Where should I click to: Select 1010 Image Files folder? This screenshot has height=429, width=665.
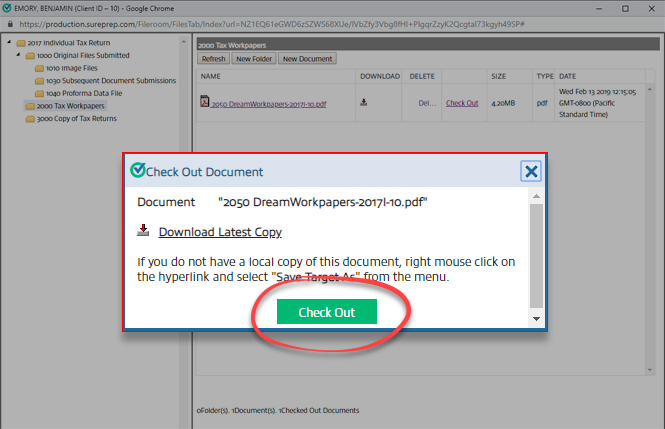coord(72,68)
